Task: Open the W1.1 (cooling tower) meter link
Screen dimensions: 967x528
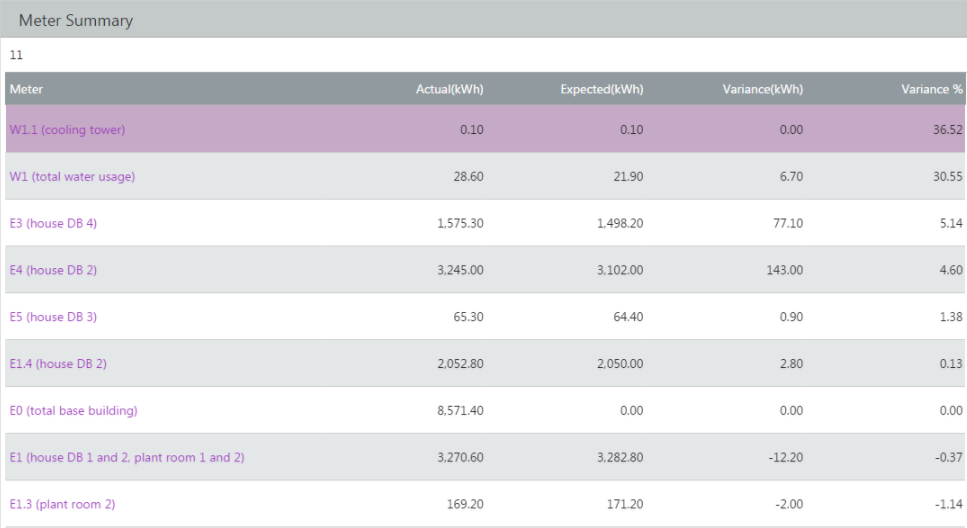Action: click(67, 130)
